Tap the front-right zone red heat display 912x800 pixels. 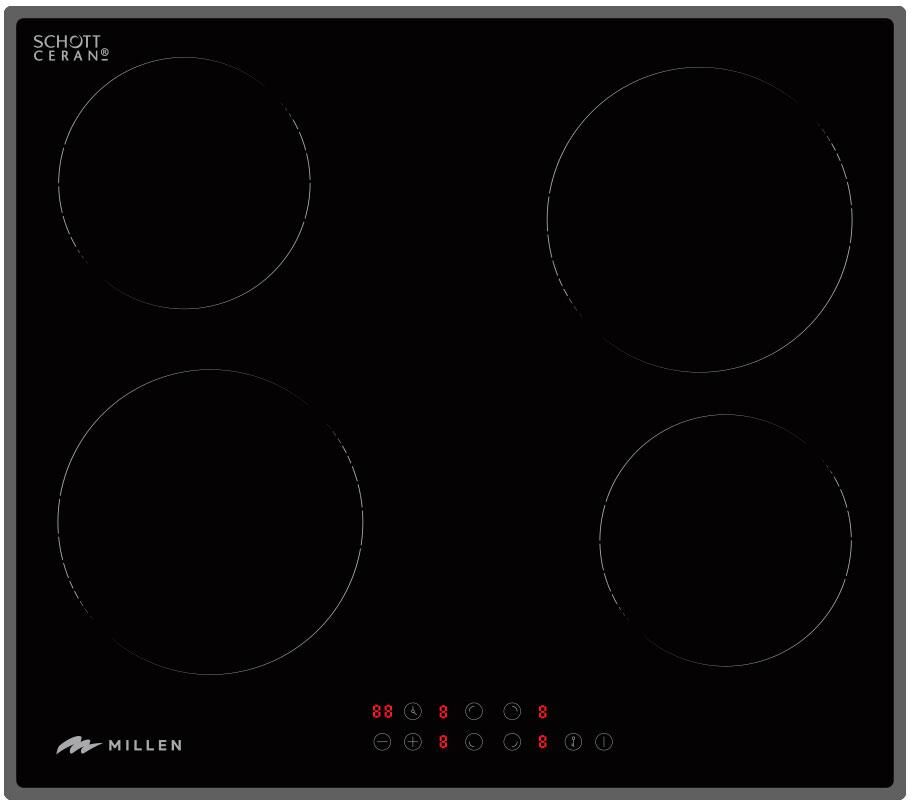coord(542,742)
